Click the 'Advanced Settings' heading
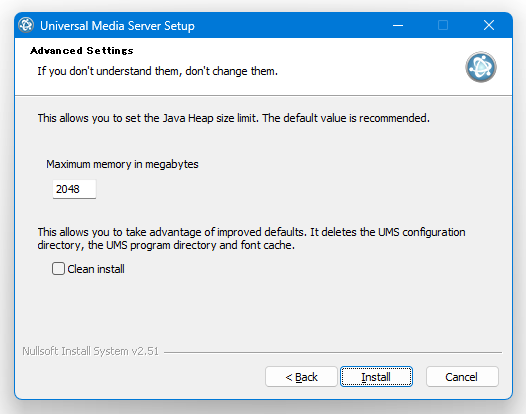 (82, 51)
